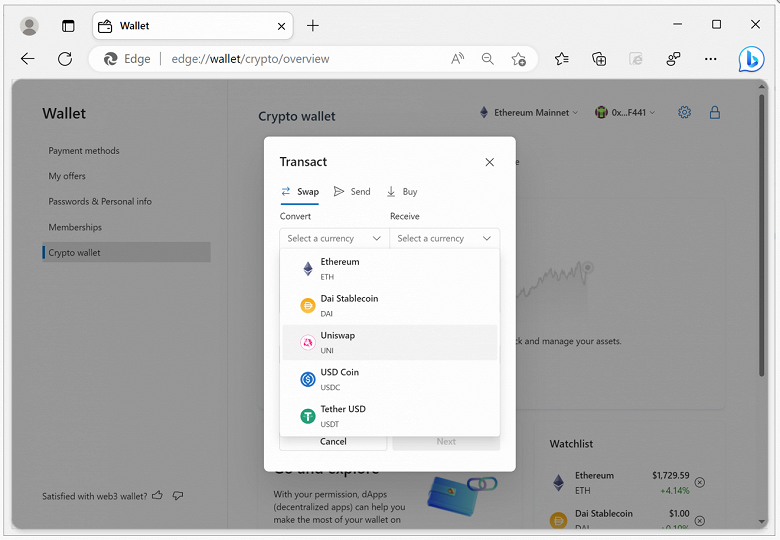Click the Read aloud icon
The height and width of the screenshot is (540, 780).
pyautogui.click(x=457, y=59)
